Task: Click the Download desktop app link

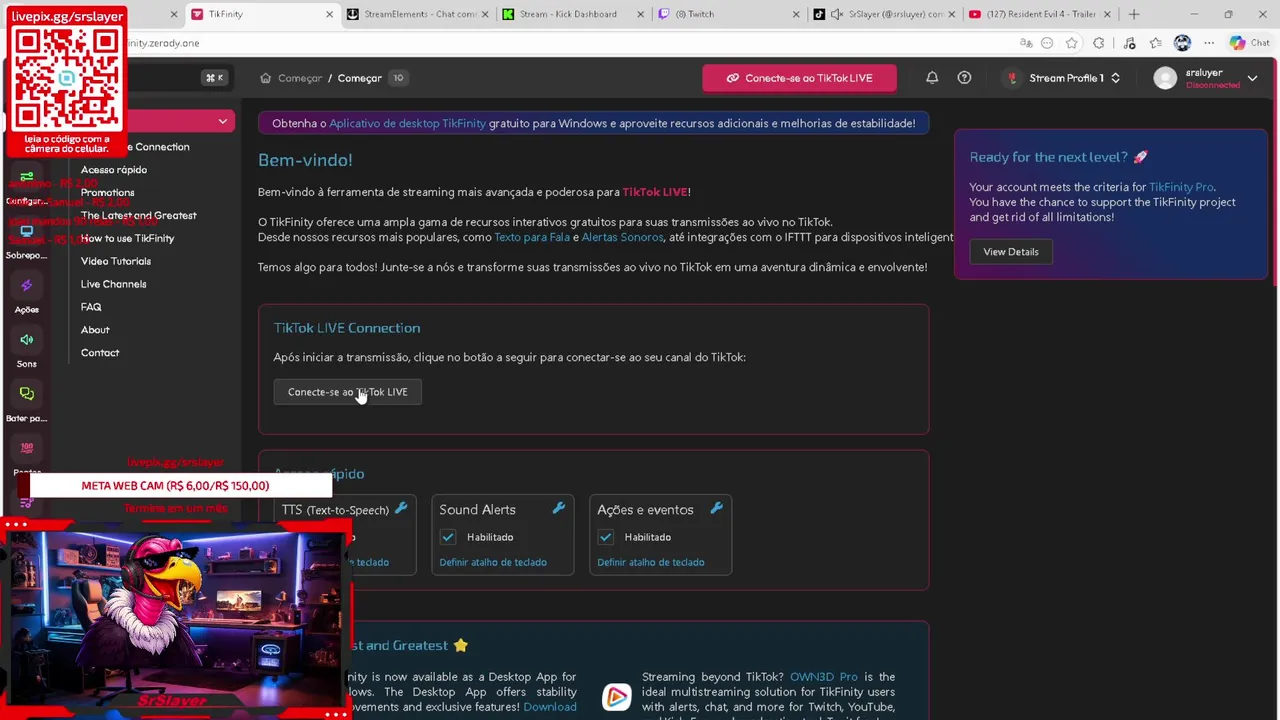Action: pyautogui.click(x=550, y=707)
